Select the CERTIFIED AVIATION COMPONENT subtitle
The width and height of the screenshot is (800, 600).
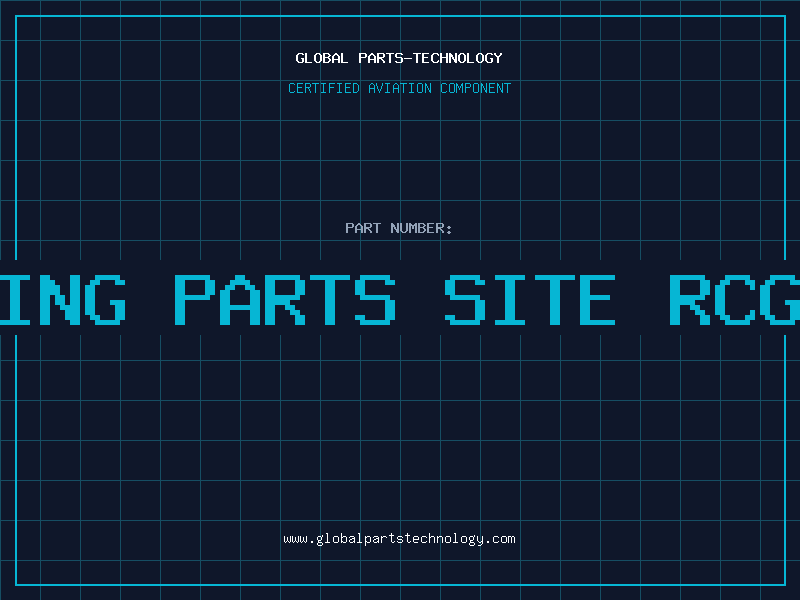coord(399,88)
